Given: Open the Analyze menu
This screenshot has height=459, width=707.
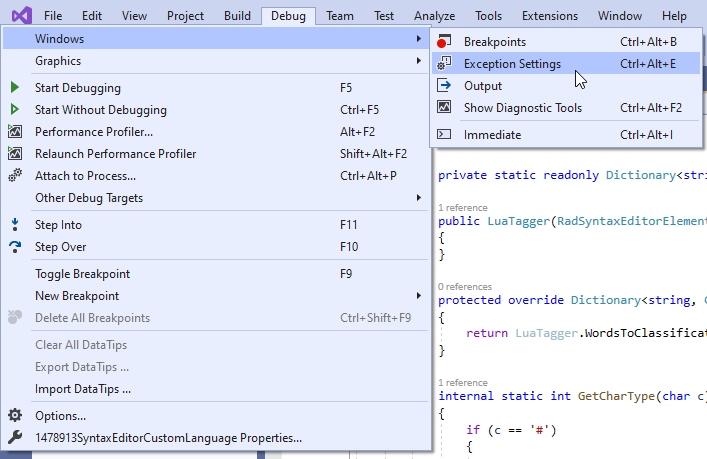Looking at the screenshot, I should tap(434, 16).
